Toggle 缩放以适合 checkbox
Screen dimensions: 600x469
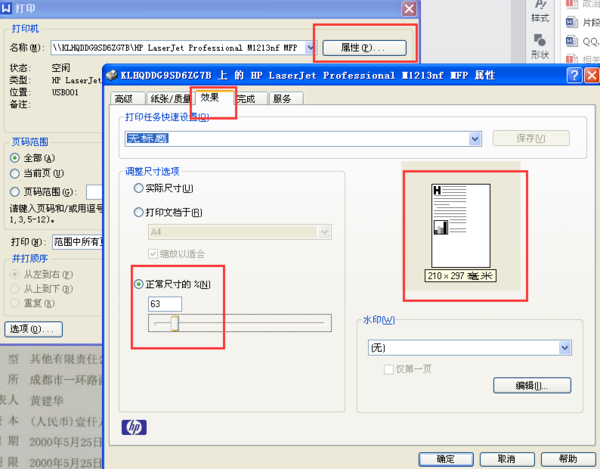(153, 254)
